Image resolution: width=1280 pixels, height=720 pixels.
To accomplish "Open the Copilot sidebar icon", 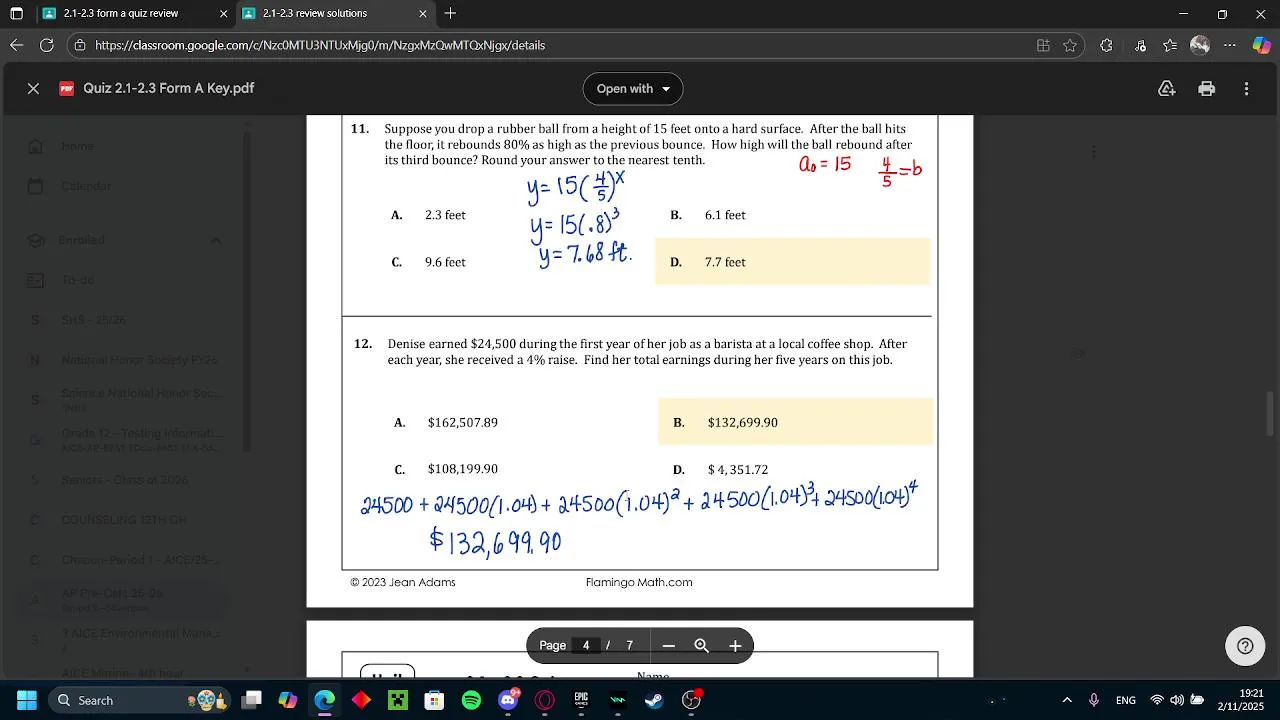I will (1260, 45).
